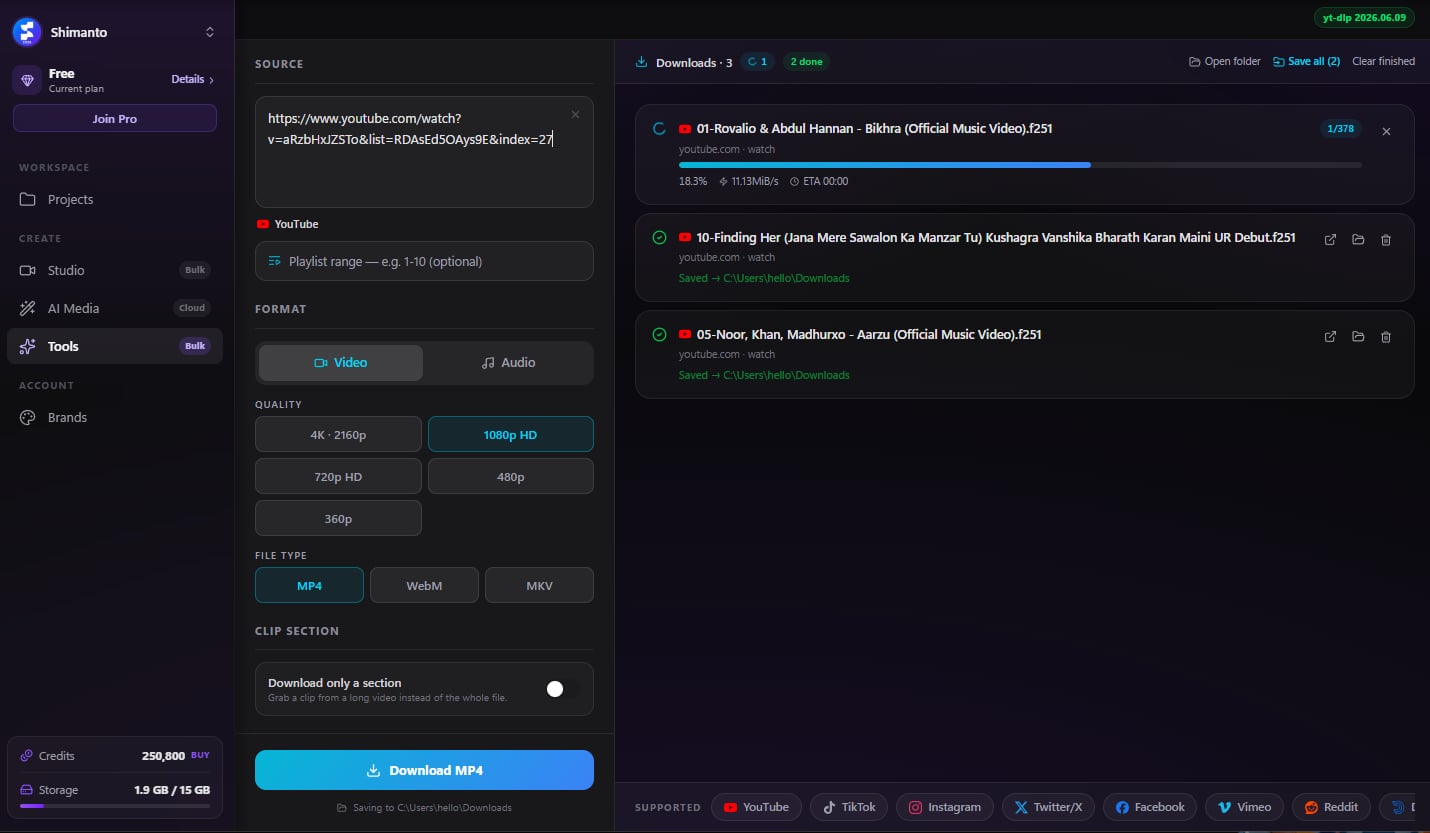
Task: Select 720p HD quality
Action: point(338,477)
